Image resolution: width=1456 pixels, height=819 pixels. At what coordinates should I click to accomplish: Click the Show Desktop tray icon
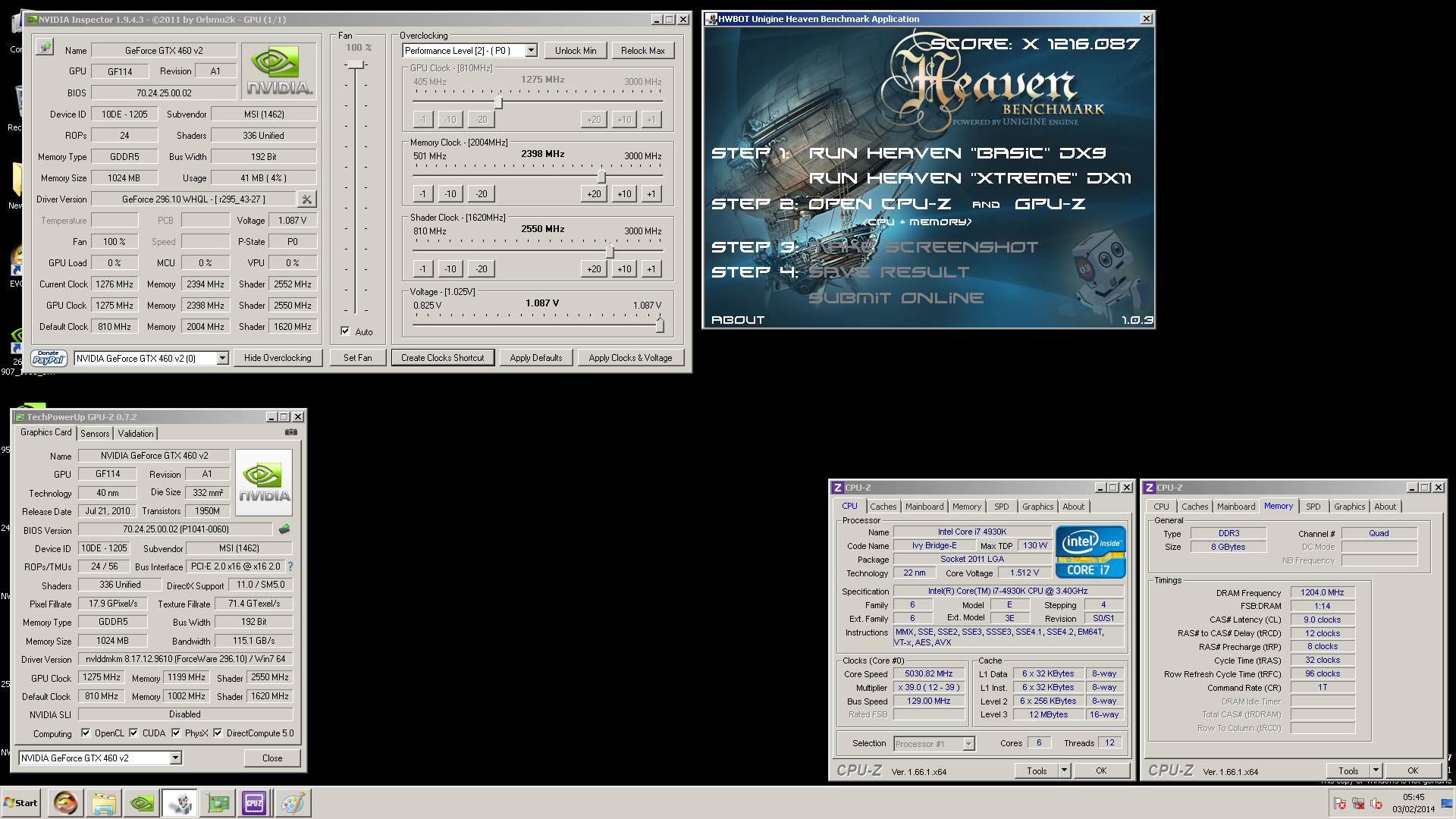[1447, 804]
